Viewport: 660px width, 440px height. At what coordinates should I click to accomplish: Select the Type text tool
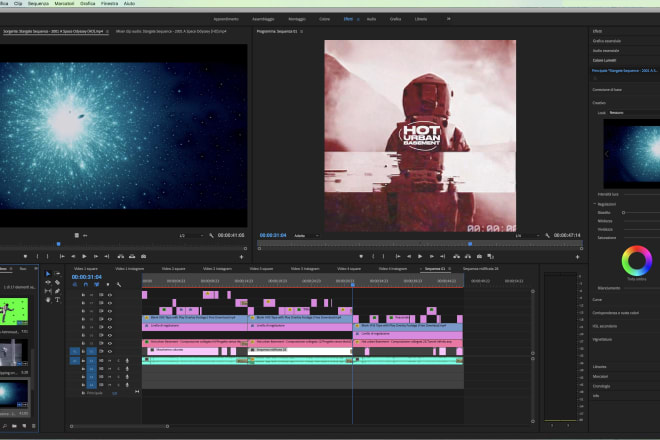(x=58, y=300)
